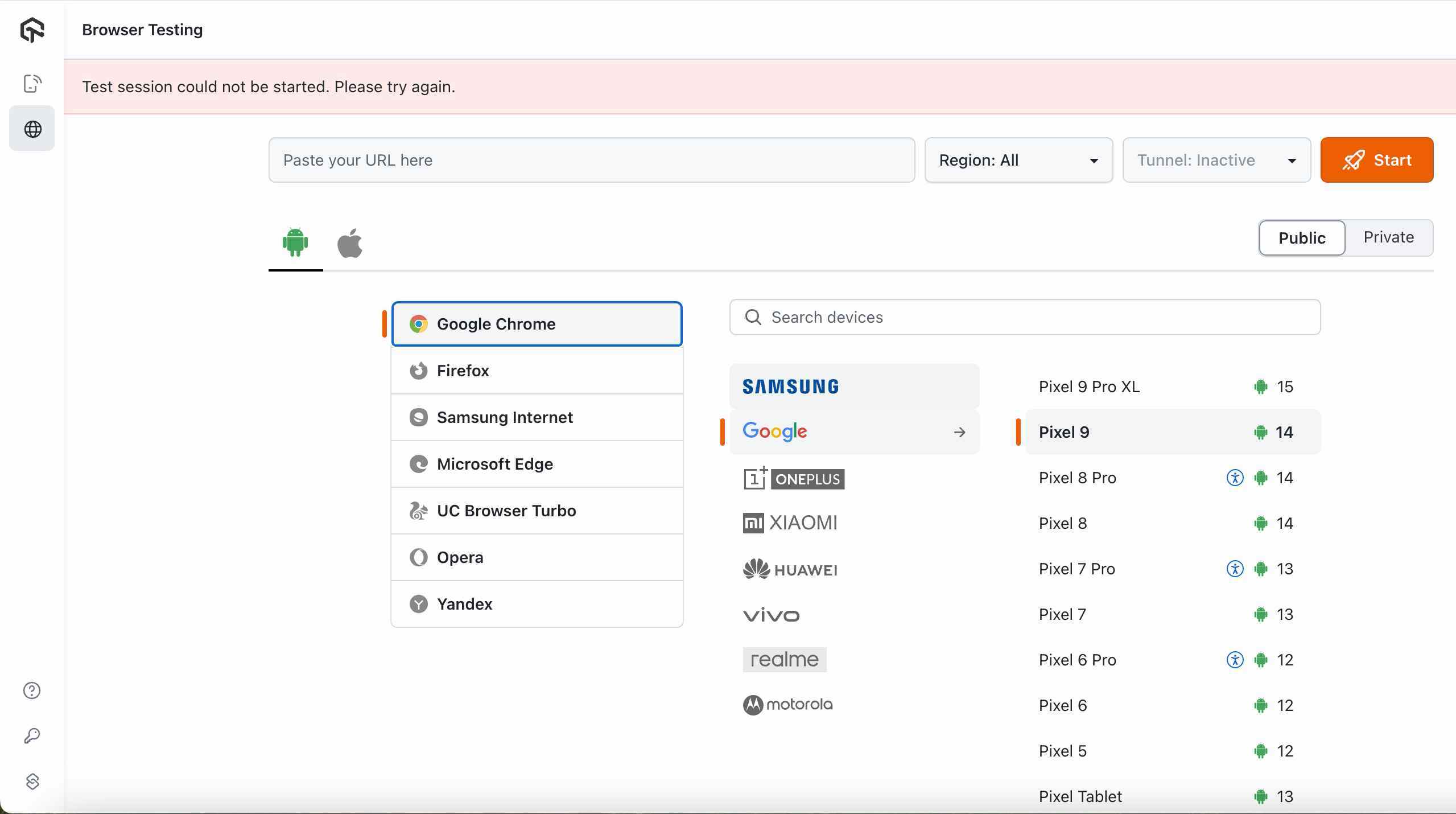Click accessibility icon beside Pixel 8 Pro
1456x814 pixels.
(x=1235, y=478)
